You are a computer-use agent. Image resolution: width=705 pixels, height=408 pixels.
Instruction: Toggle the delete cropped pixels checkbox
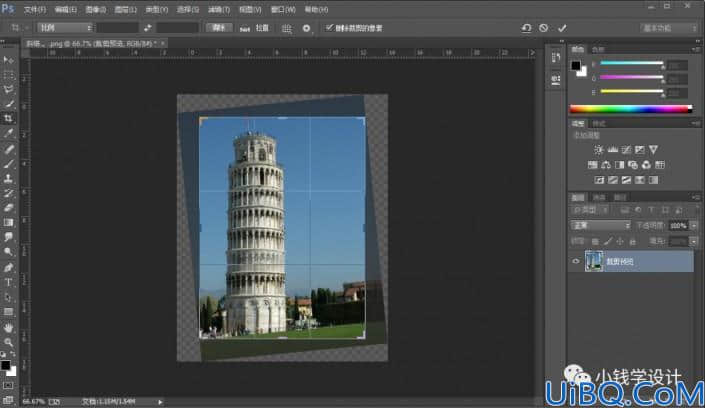(x=329, y=28)
